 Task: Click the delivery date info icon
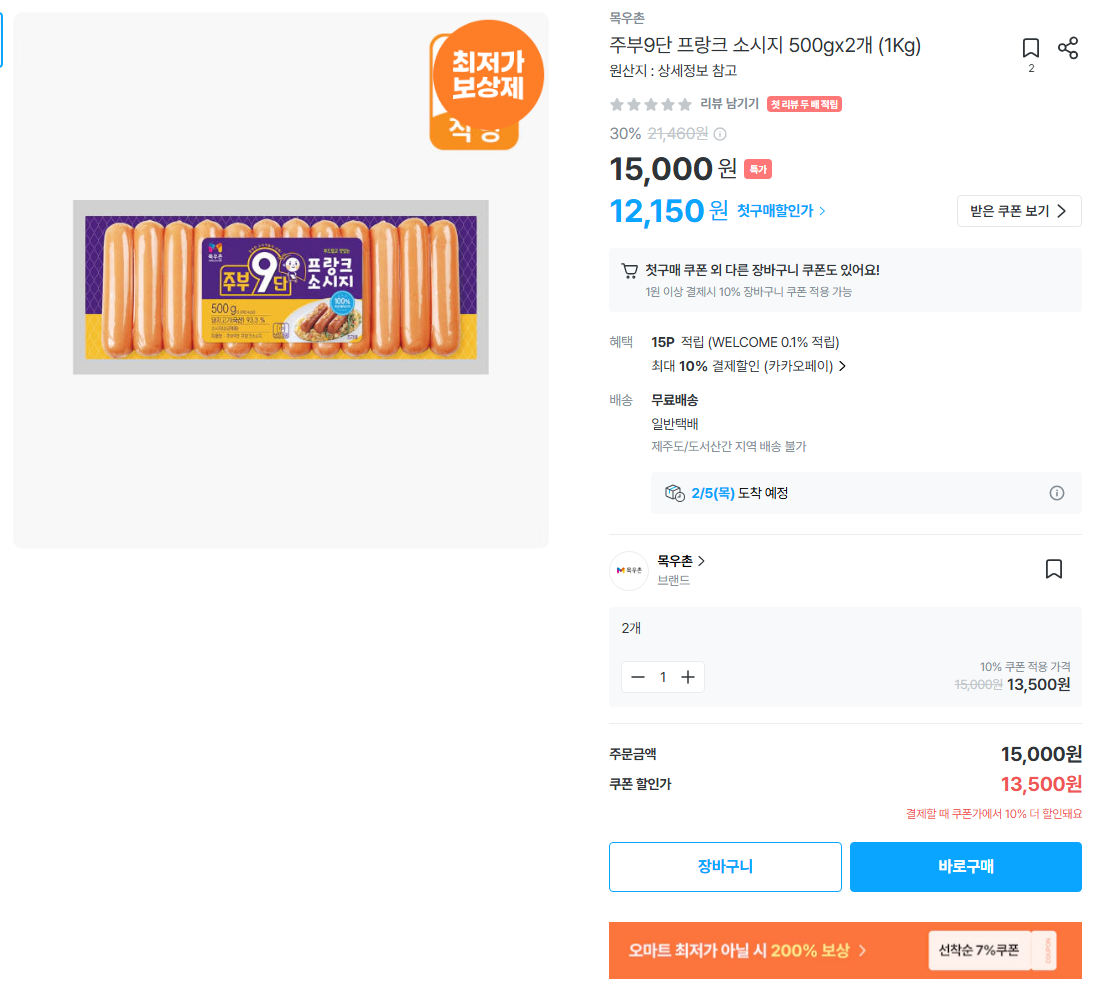[1056, 493]
